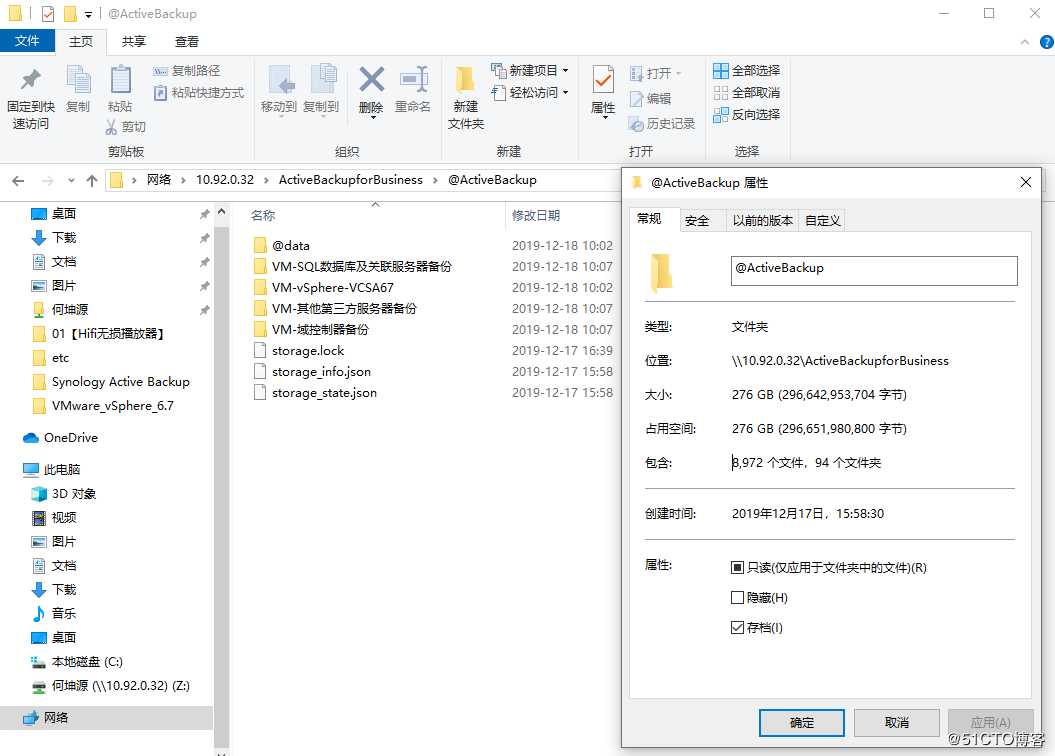Screen dimensions: 1055x756
Task: Click the @ActiveBackup folder name input field
Action: pyautogui.click(x=874, y=270)
